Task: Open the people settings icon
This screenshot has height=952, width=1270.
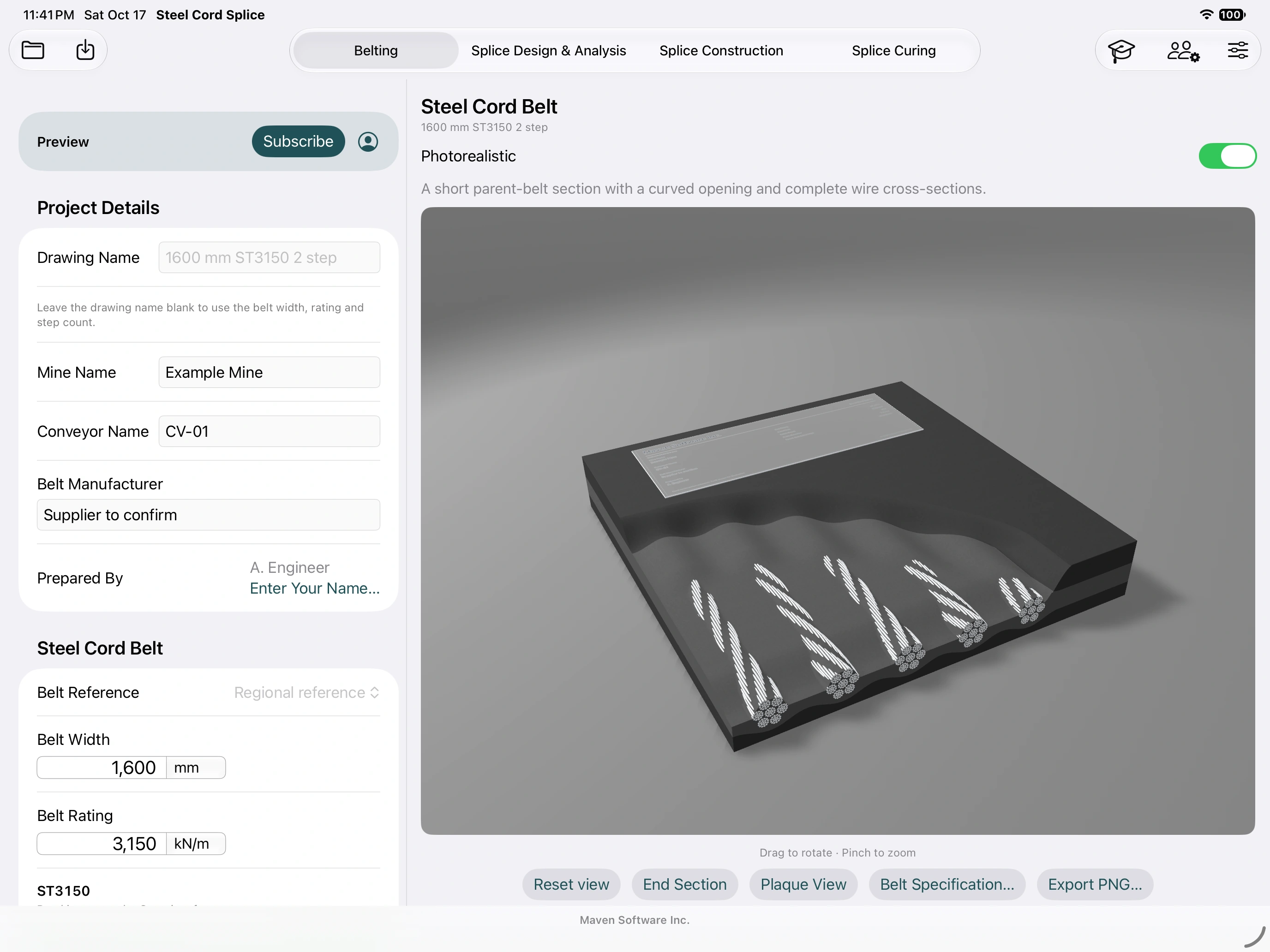Action: 1183,50
